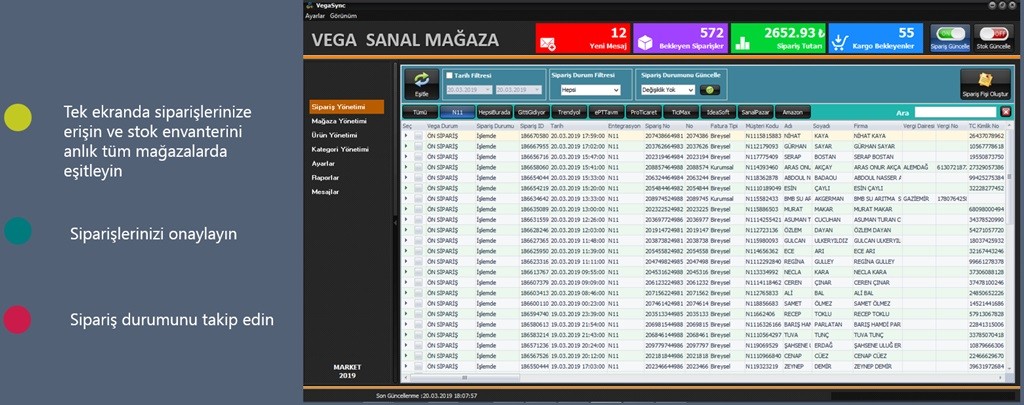Open the Yeni Mesaj envelope tile

click(x=583, y=39)
